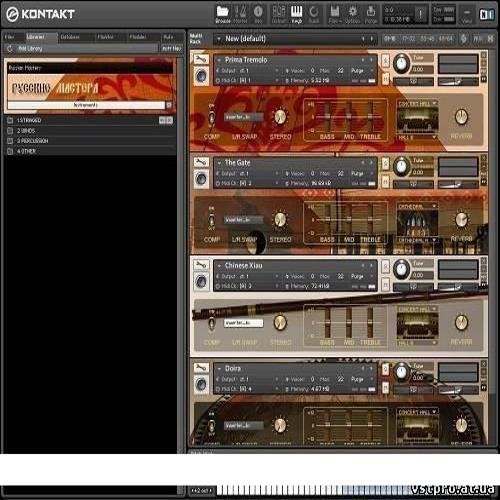Mute the Chinese Xiao instrument
500x500 pixels.
(385, 284)
